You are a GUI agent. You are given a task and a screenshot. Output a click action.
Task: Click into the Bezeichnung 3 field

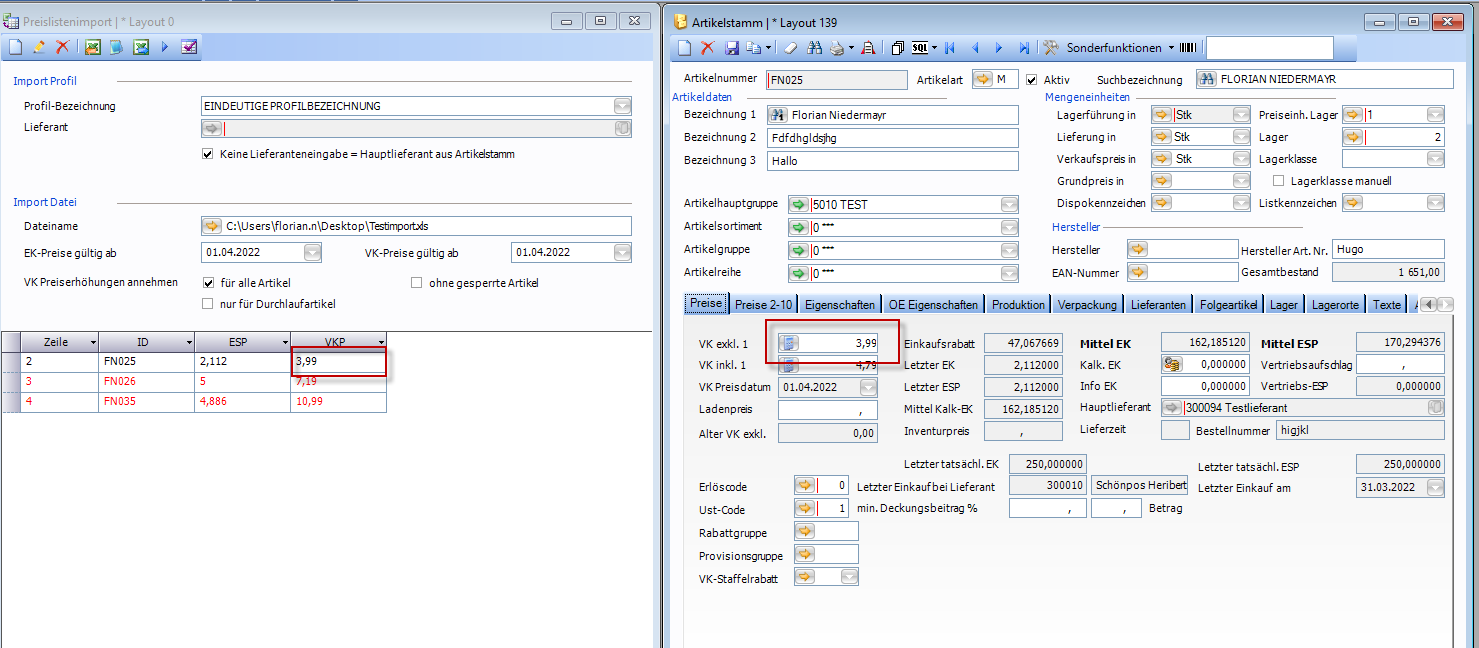892,161
